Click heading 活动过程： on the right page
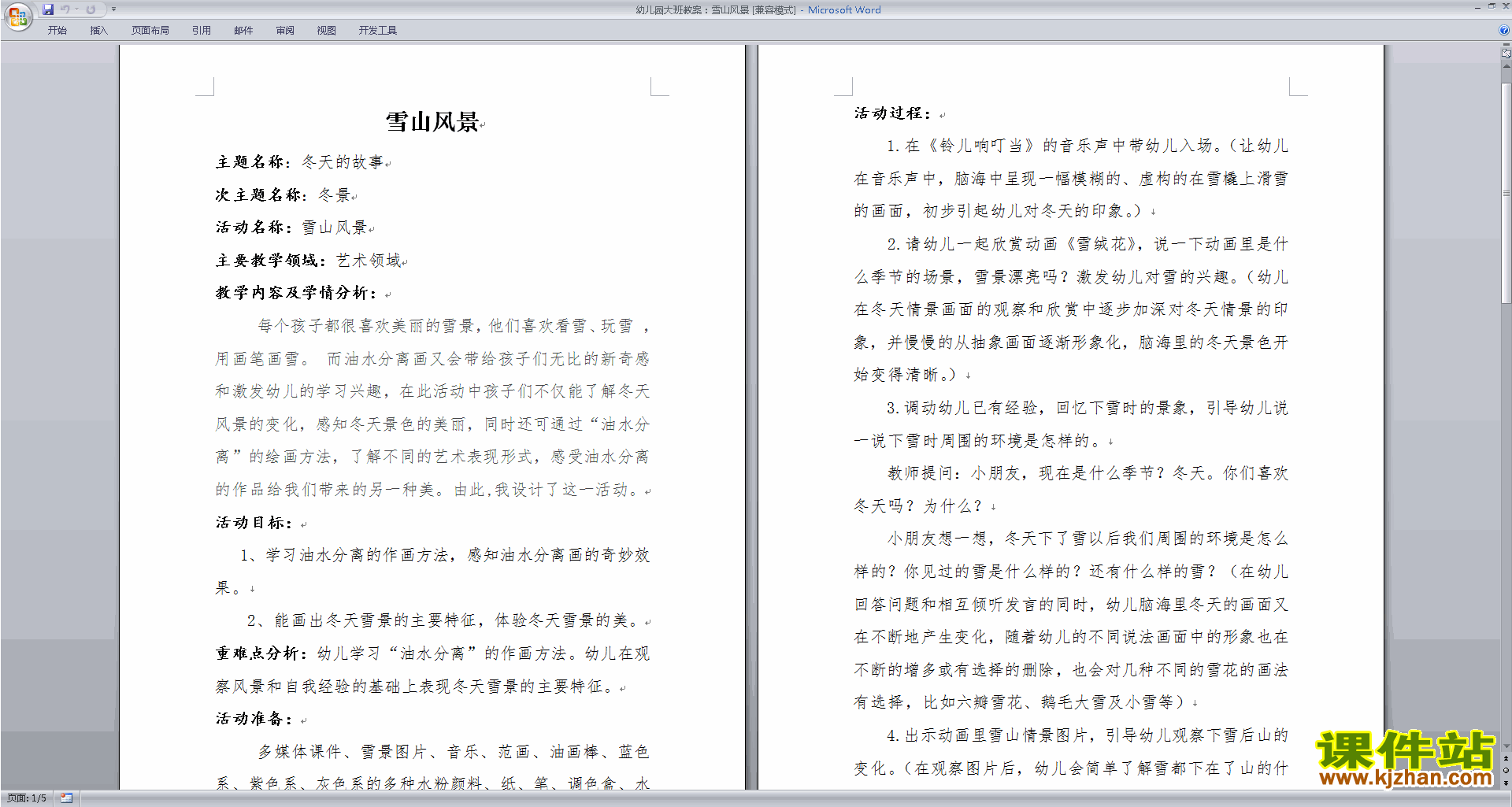The height and width of the screenshot is (807, 1512). pos(893,113)
